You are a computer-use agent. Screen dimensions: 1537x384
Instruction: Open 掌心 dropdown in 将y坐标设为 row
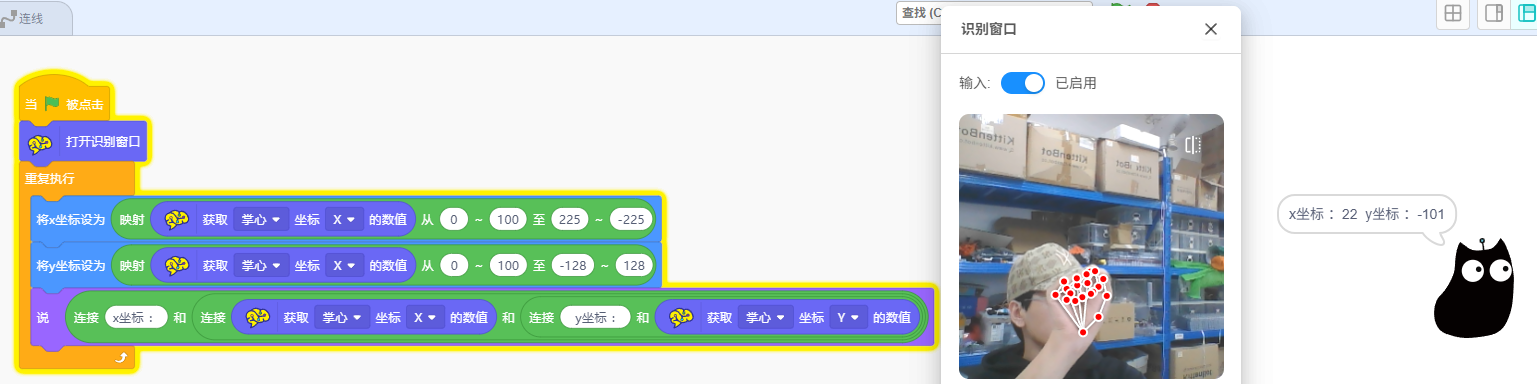tap(260, 266)
